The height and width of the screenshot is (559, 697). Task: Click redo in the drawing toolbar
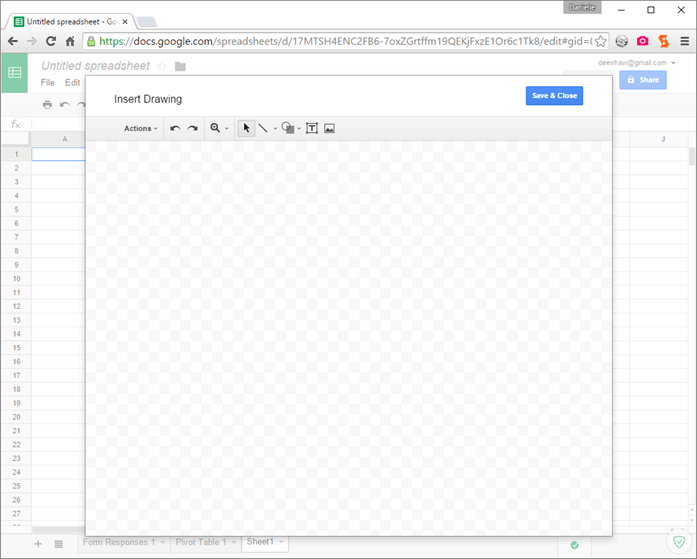tap(192, 128)
